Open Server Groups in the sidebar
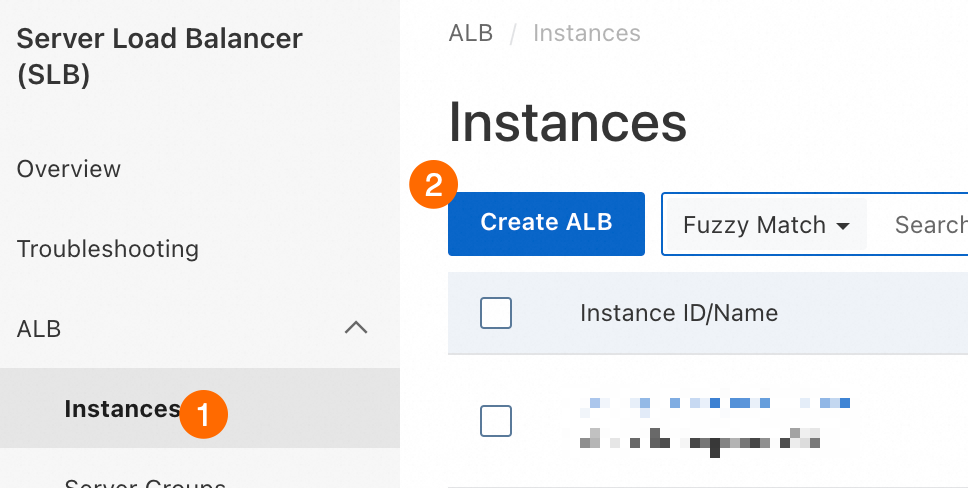The width and height of the screenshot is (968, 488). click(x=144, y=482)
